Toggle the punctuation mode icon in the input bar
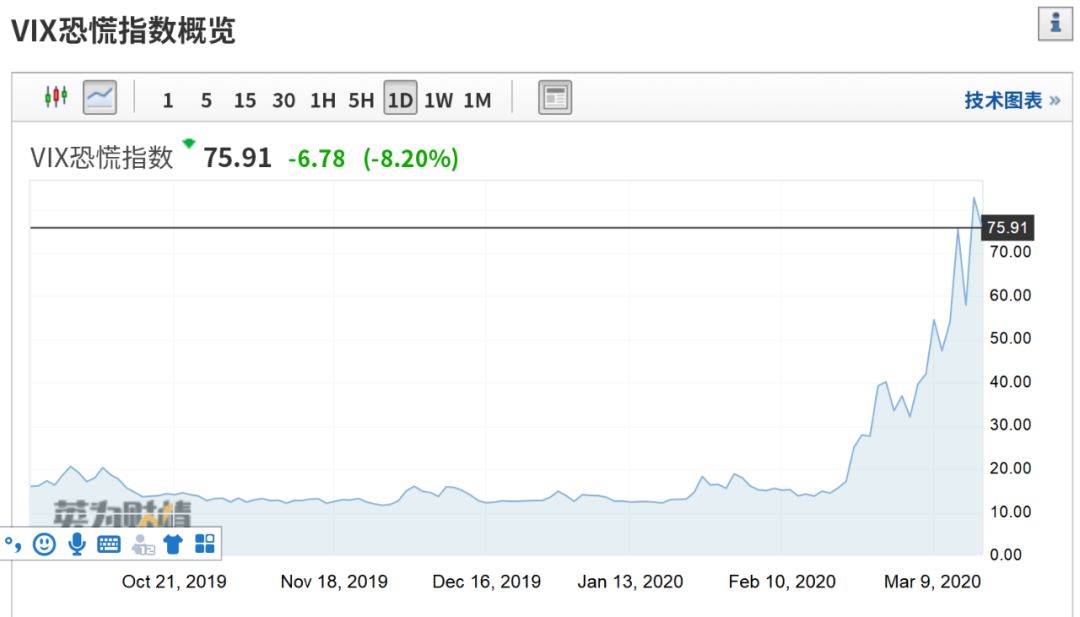 [x=13, y=545]
